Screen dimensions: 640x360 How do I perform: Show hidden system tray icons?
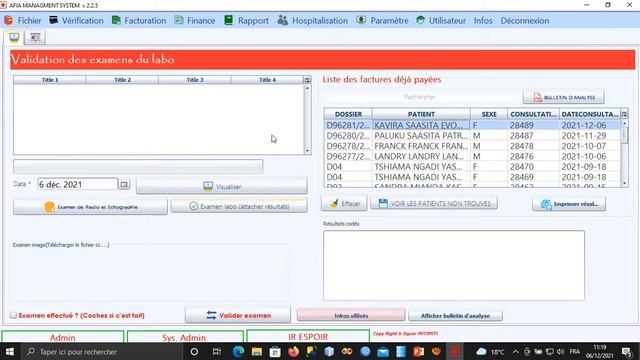[x=516, y=351]
